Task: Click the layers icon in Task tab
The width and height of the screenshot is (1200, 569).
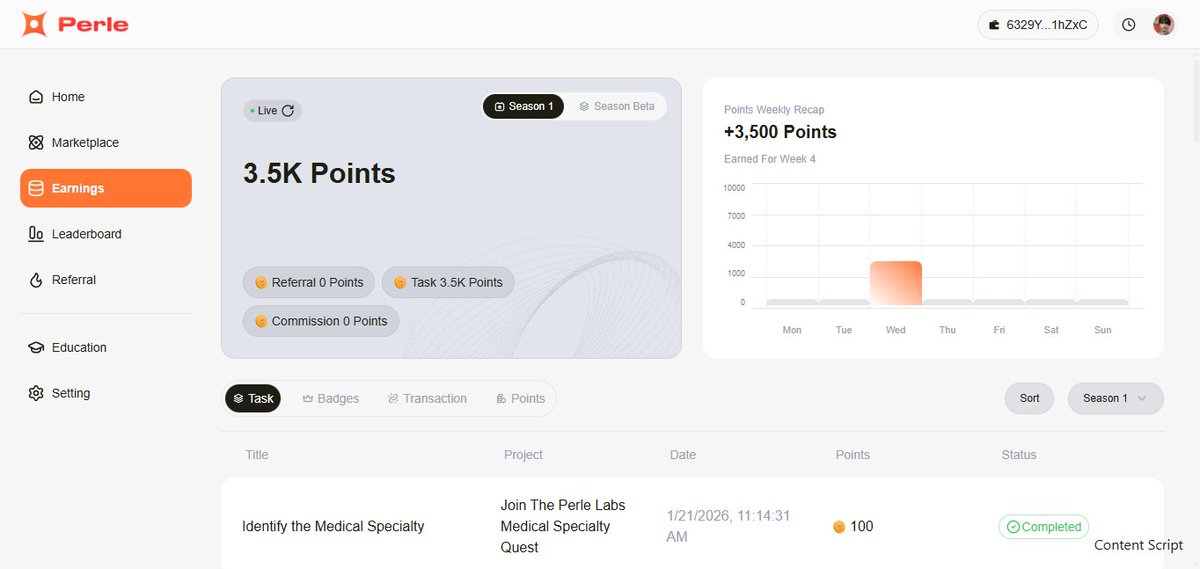Action: 238,398
